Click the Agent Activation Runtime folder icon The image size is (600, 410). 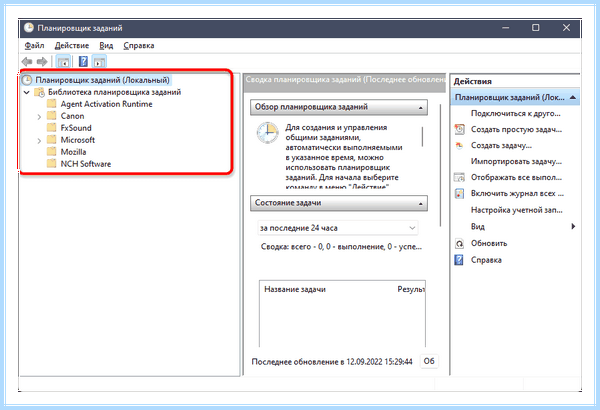tap(51, 104)
